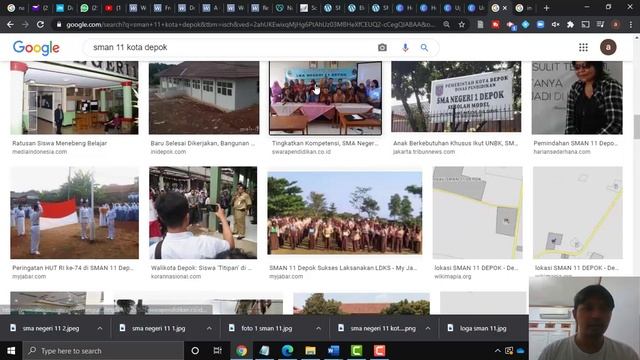Switch to the WhatsApp browser tab
Screen dimensions: 640x360
click(x=89, y=8)
